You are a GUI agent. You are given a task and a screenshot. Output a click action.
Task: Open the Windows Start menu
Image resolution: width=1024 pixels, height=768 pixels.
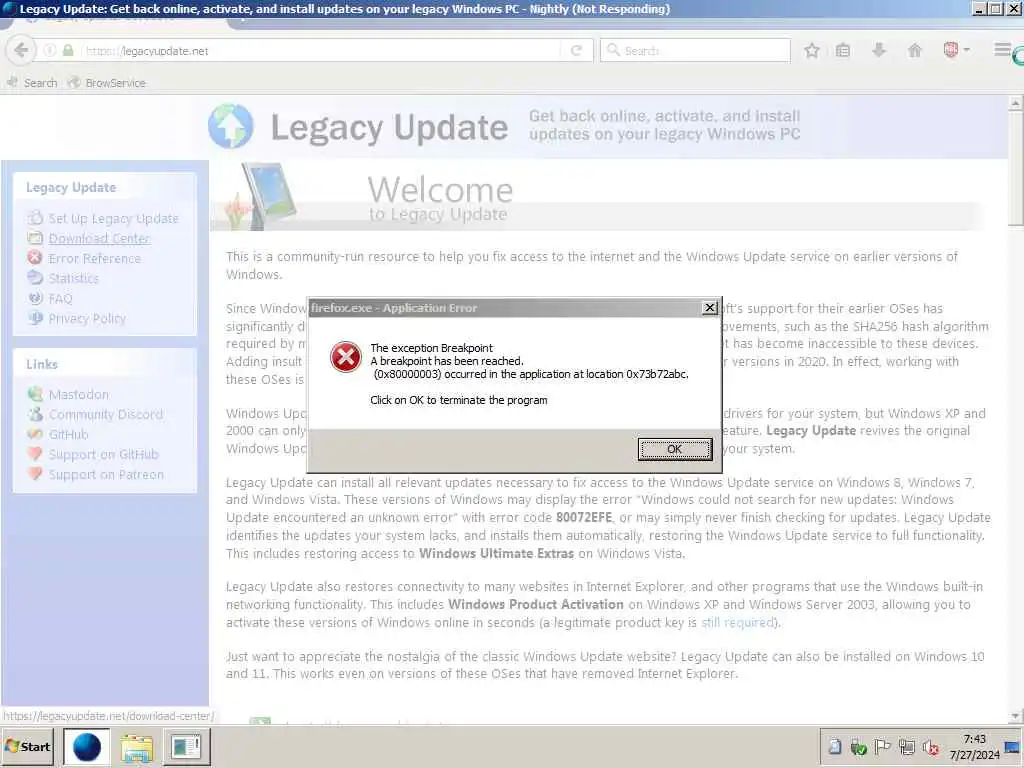(x=28, y=746)
